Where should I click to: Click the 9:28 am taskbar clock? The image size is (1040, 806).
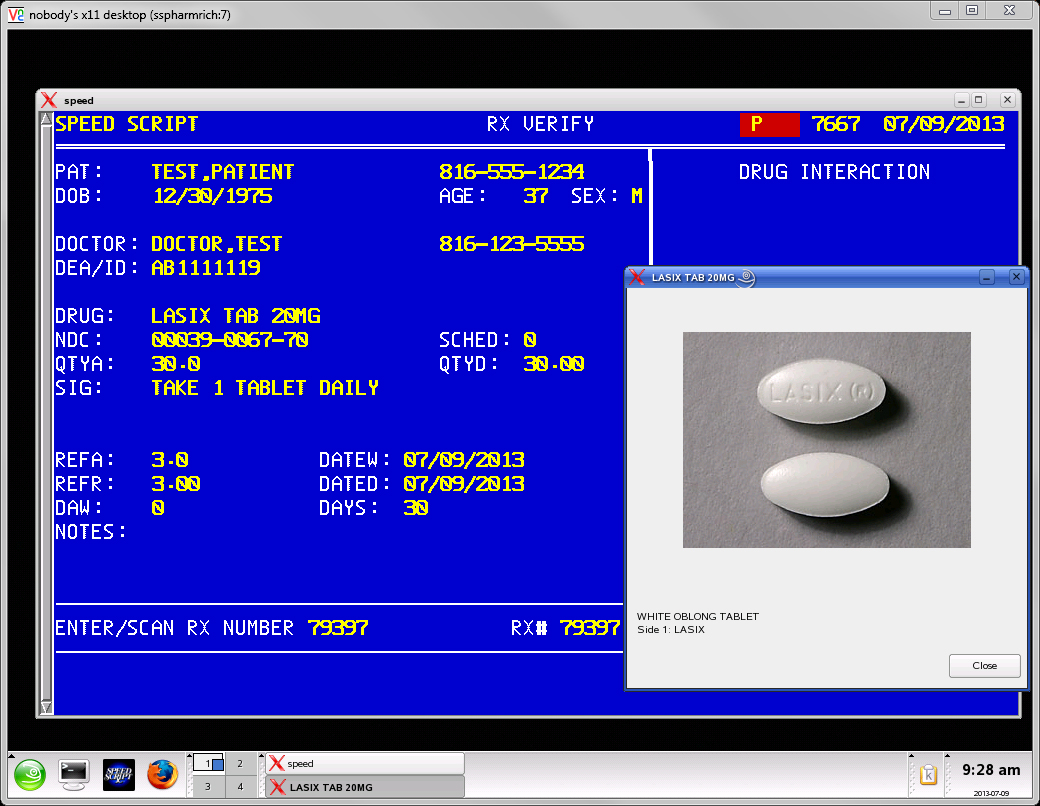[991, 770]
